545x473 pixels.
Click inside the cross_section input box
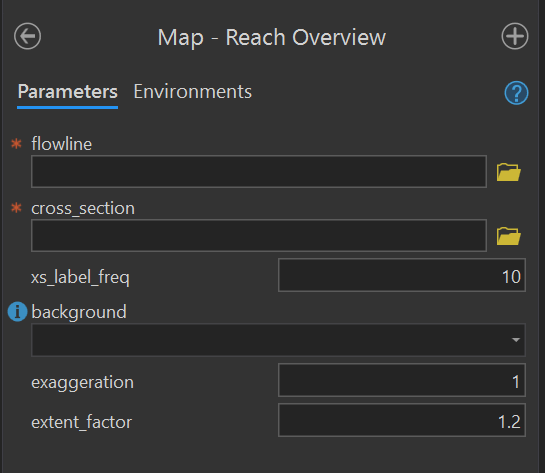(259, 236)
